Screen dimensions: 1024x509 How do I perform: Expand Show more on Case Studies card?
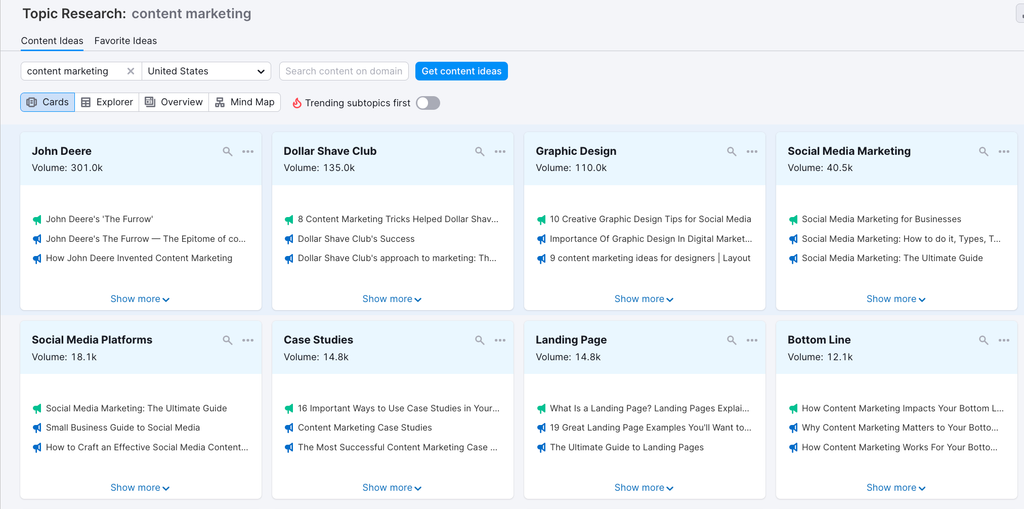392,488
